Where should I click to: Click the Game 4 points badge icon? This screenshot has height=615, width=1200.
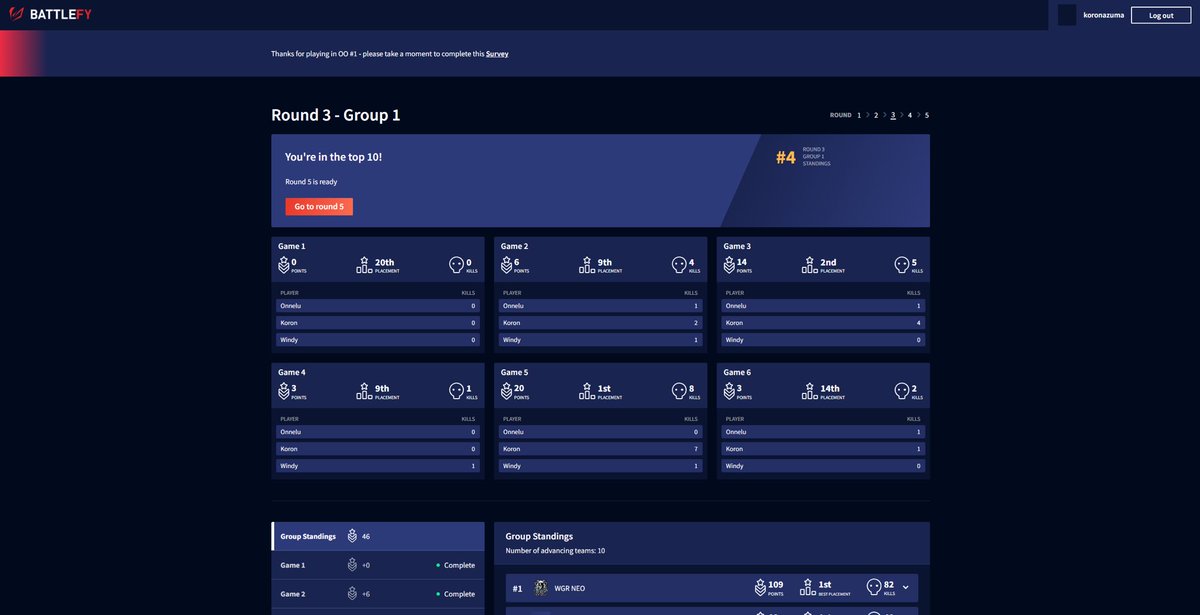(x=283, y=391)
